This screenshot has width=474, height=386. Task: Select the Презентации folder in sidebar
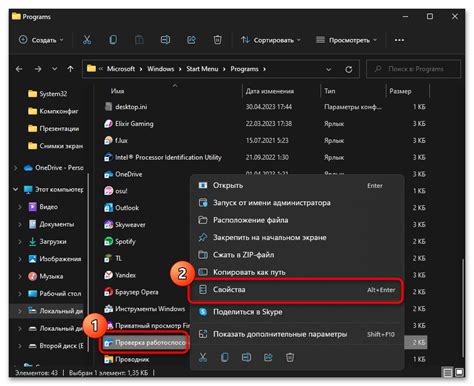pos(55,128)
